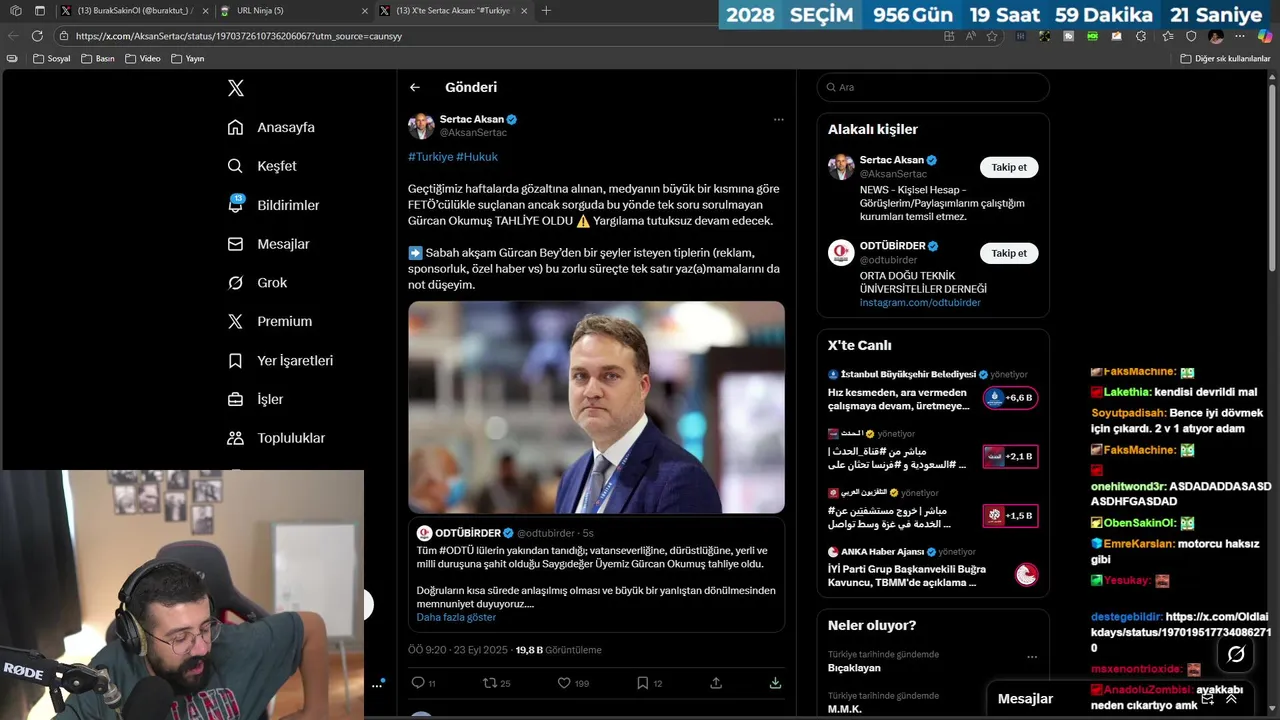Open ANKA Haber Ajansı live item

click(932, 568)
